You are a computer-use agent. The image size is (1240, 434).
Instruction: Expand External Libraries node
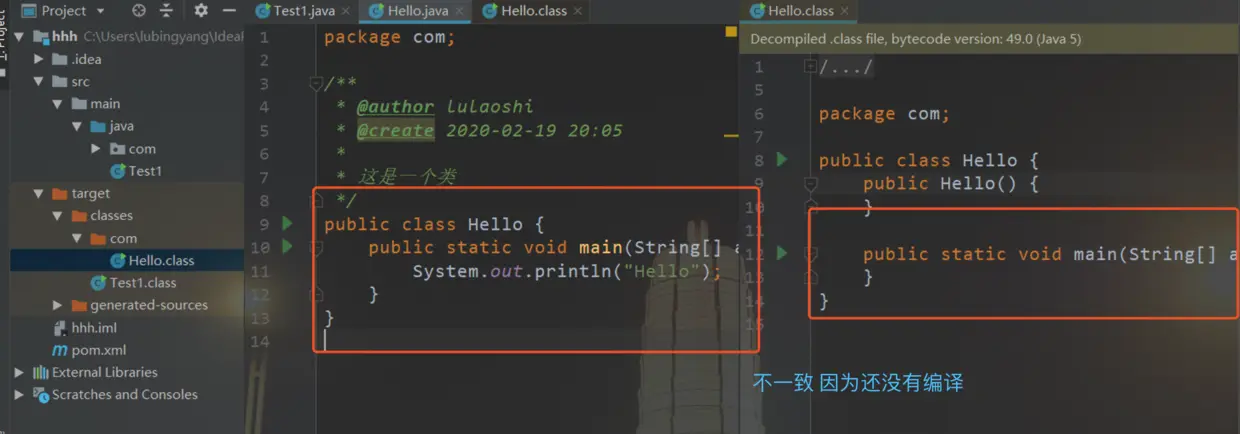point(19,372)
